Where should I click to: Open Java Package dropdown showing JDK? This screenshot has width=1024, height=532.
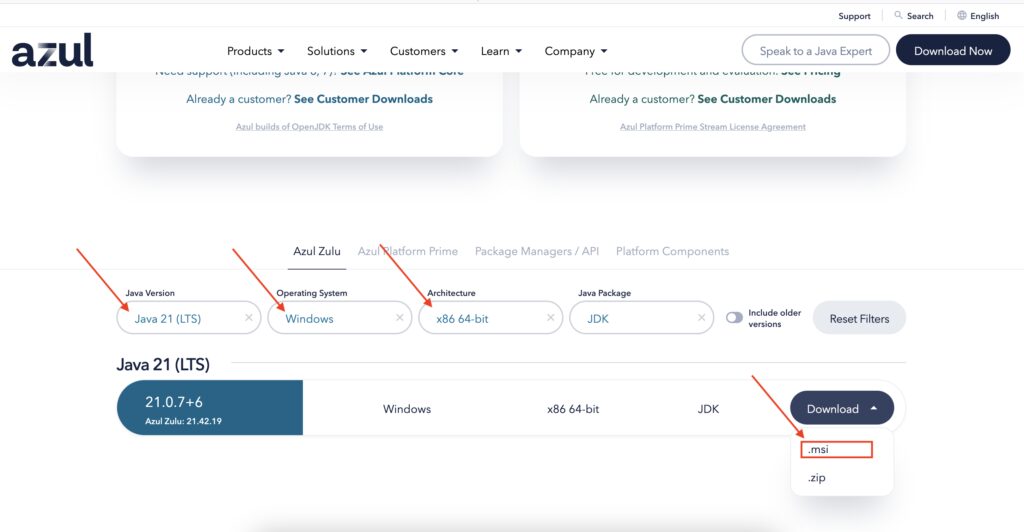641,318
